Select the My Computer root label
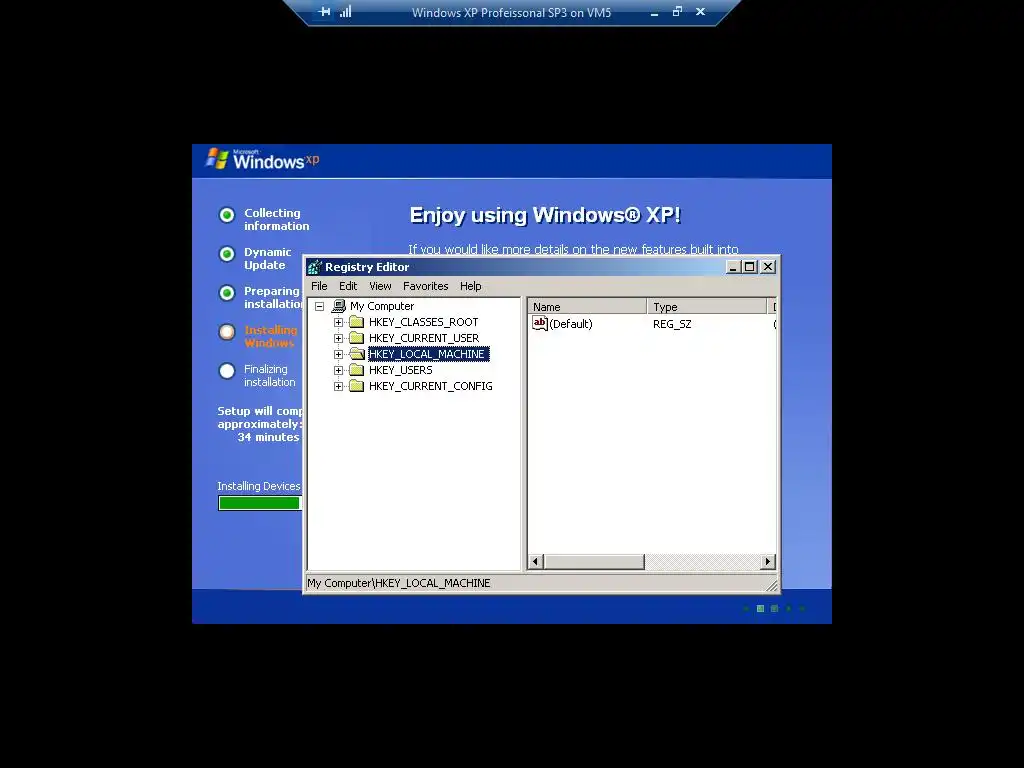 382,306
